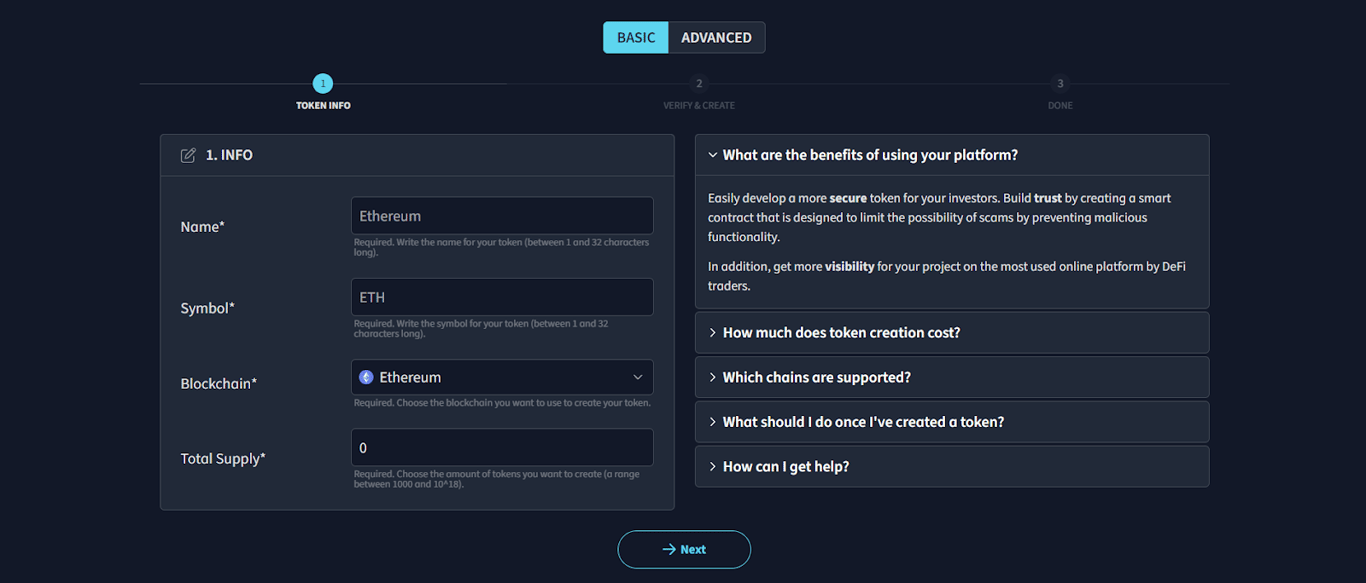1366x583 pixels.
Task: Click the TOKEN INFO step label
Action: click(x=323, y=105)
